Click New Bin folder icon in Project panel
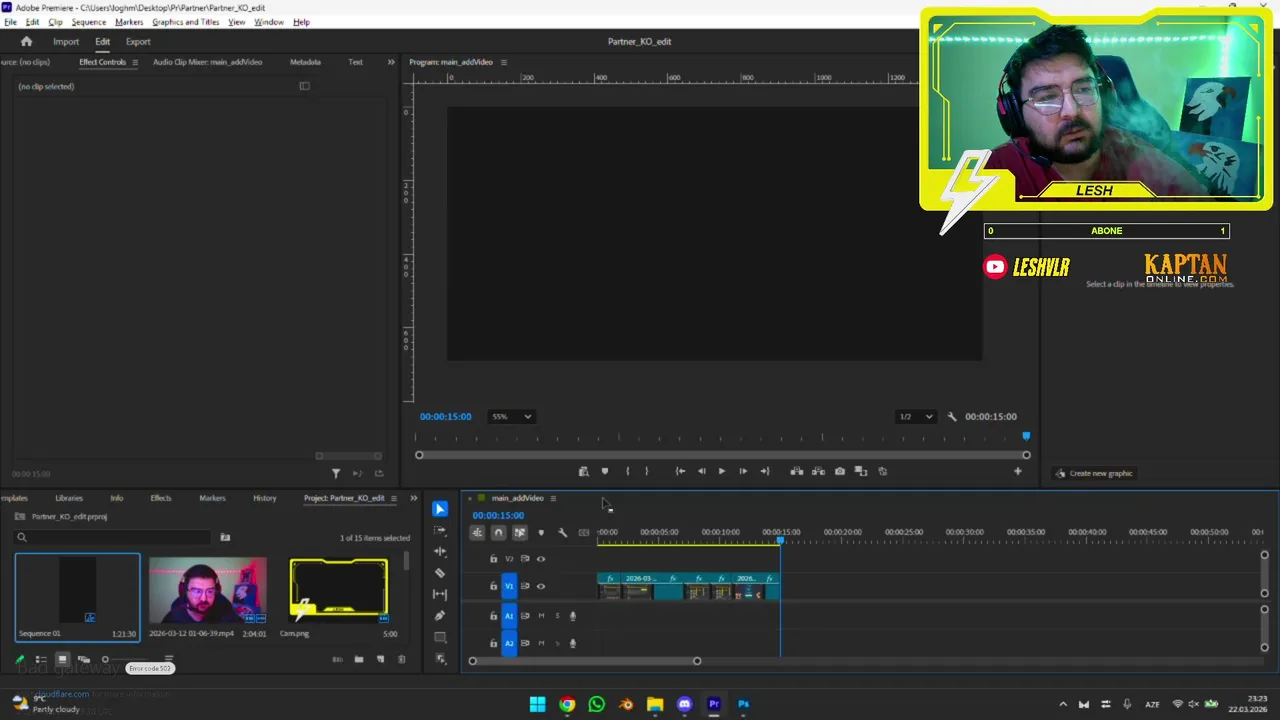 tap(359, 659)
